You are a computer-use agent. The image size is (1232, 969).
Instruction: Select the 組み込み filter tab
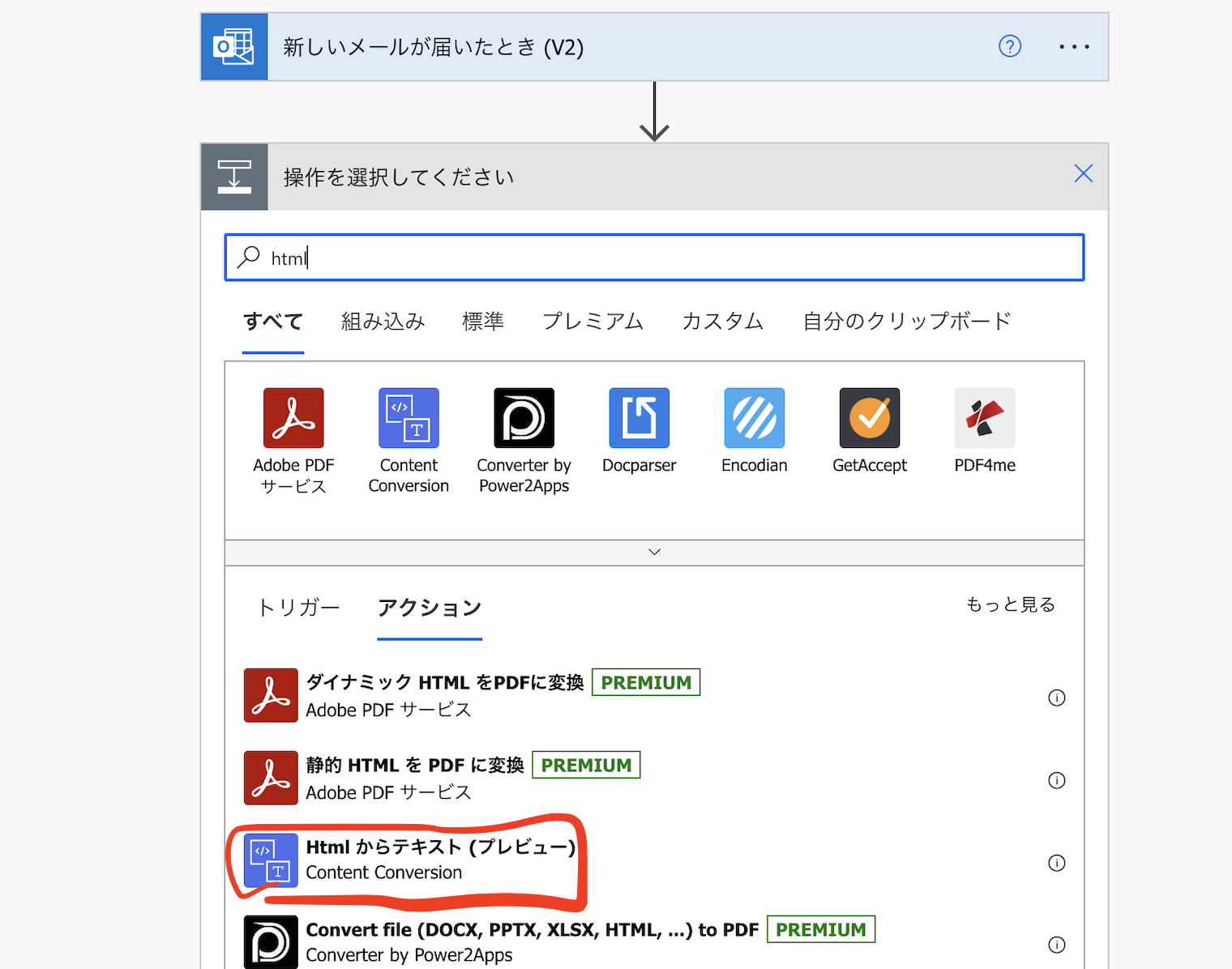[x=383, y=321]
